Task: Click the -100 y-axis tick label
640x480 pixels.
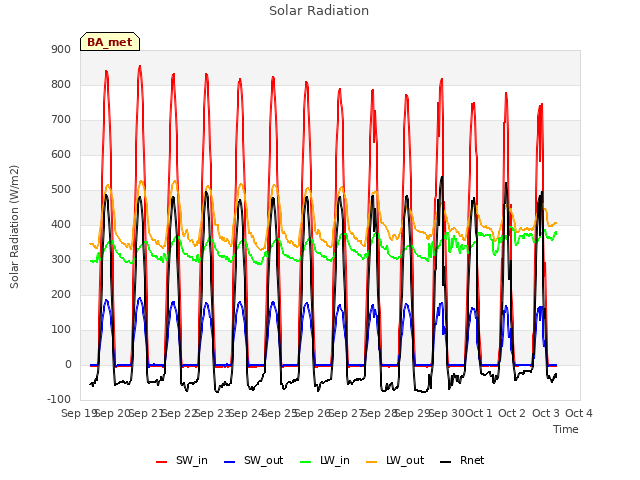Action: (x=59, y=399)
